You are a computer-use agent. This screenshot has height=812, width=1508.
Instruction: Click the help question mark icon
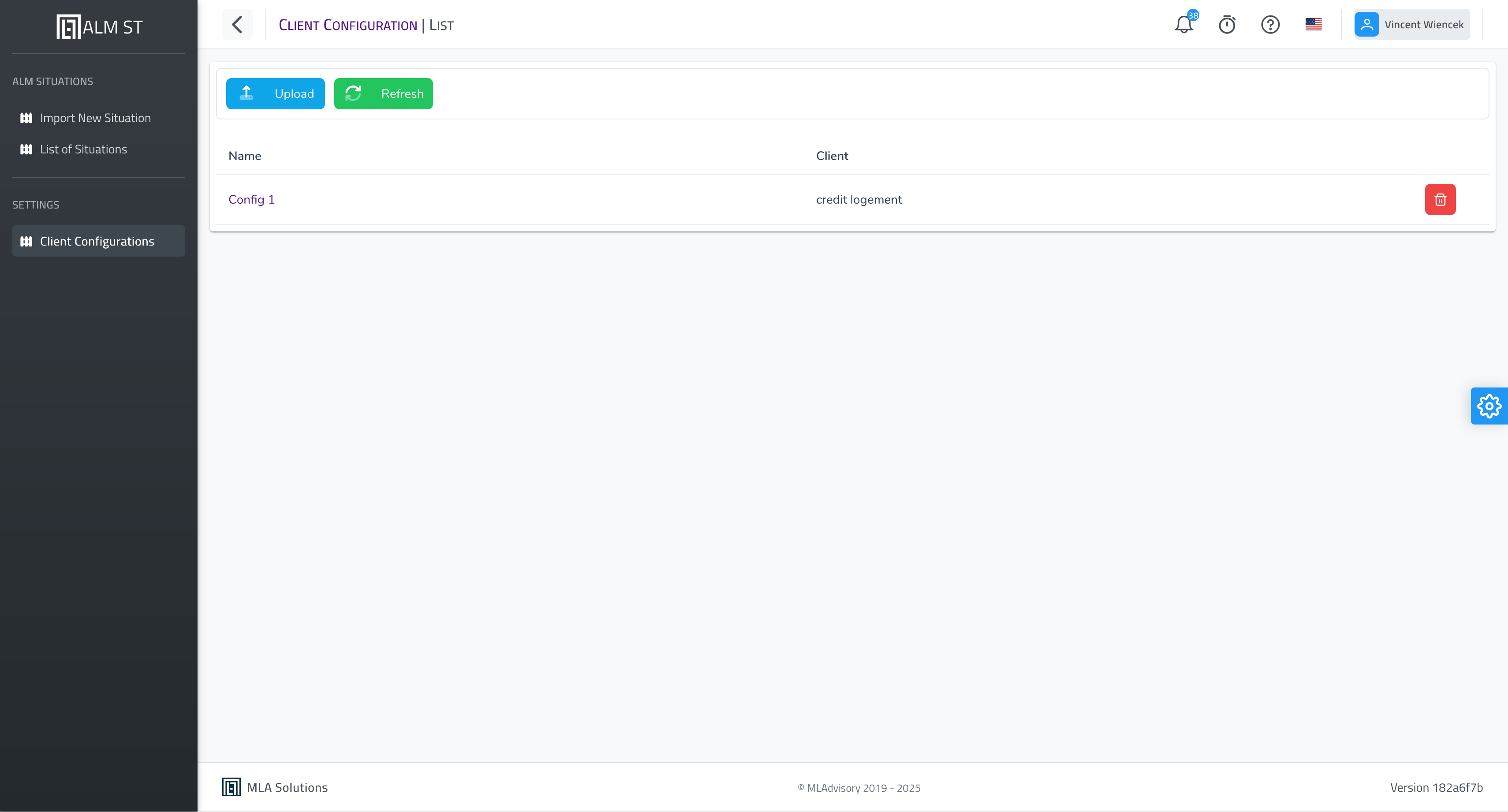[x=1270, y=25]
